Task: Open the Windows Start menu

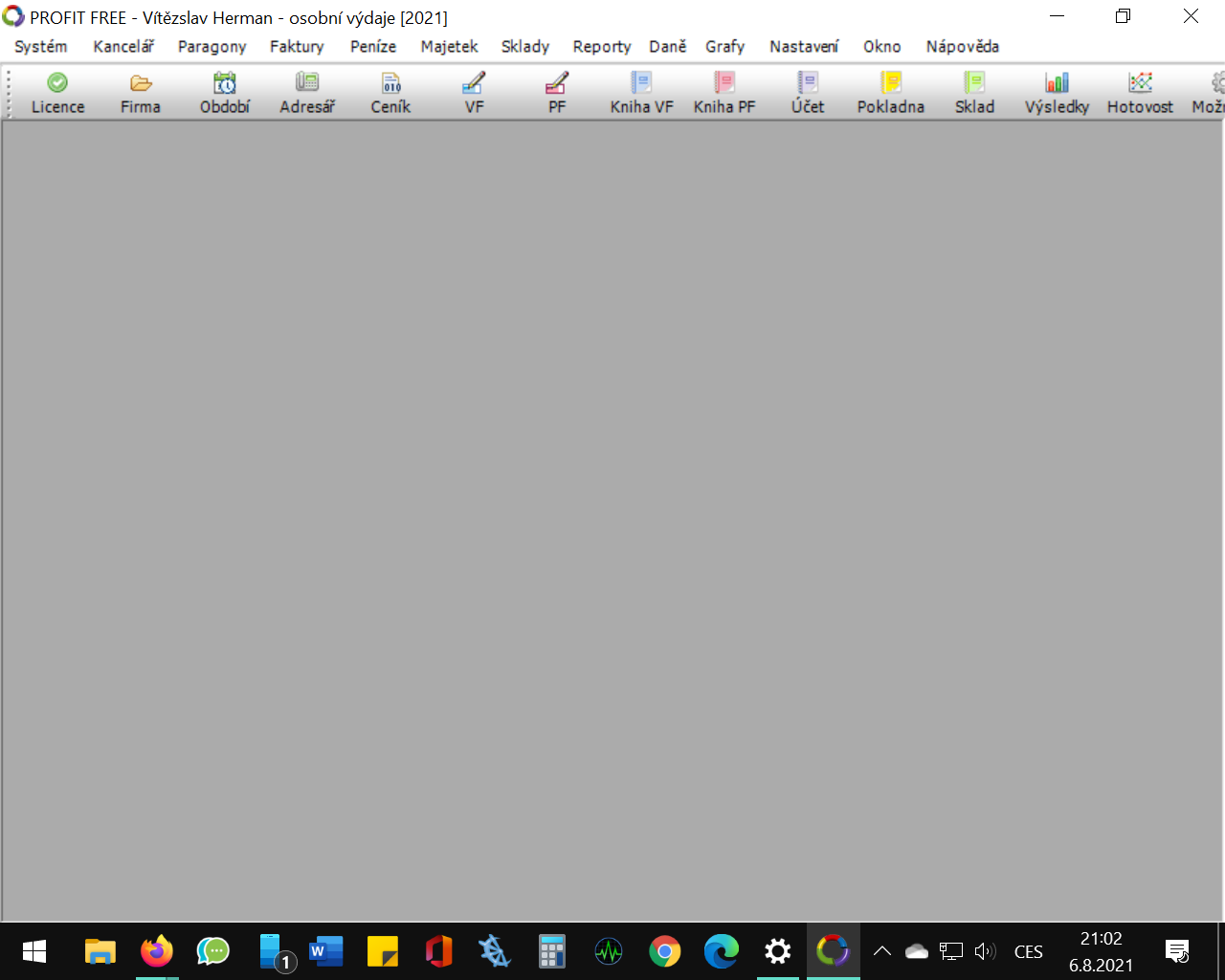Action: click(x=34, y=951)
